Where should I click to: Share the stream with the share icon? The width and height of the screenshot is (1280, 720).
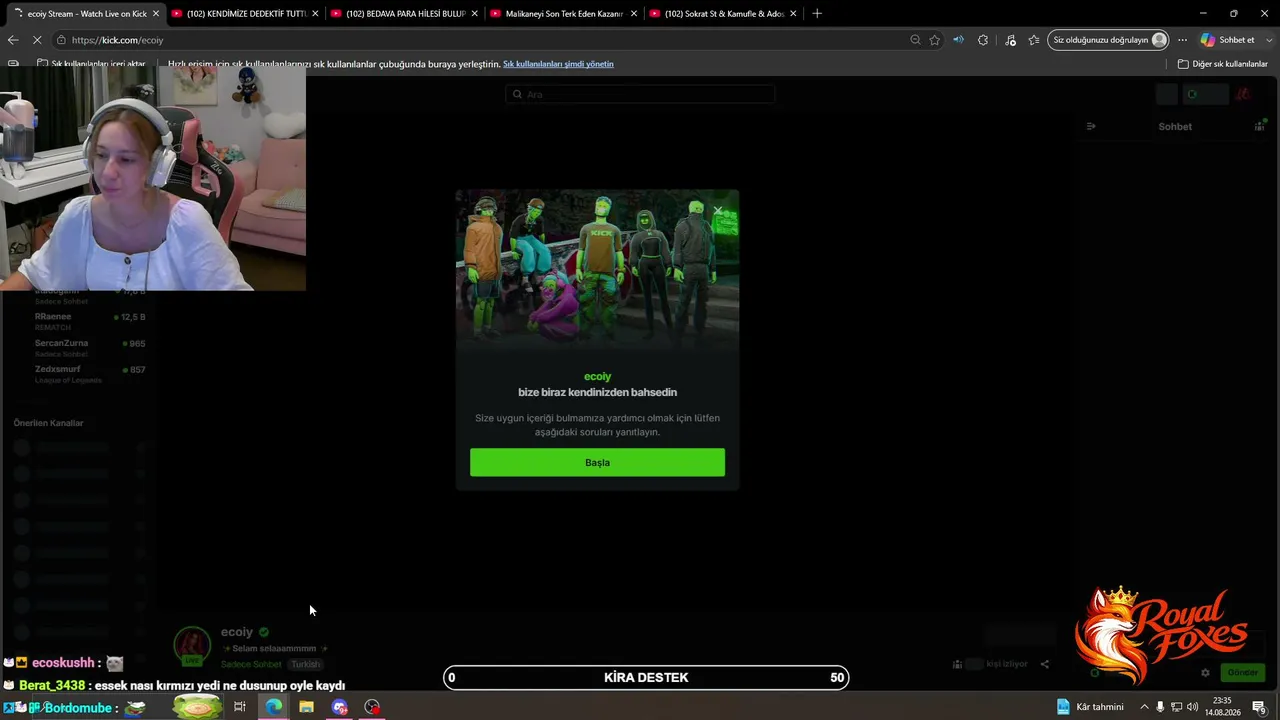tap(1045, 664)
